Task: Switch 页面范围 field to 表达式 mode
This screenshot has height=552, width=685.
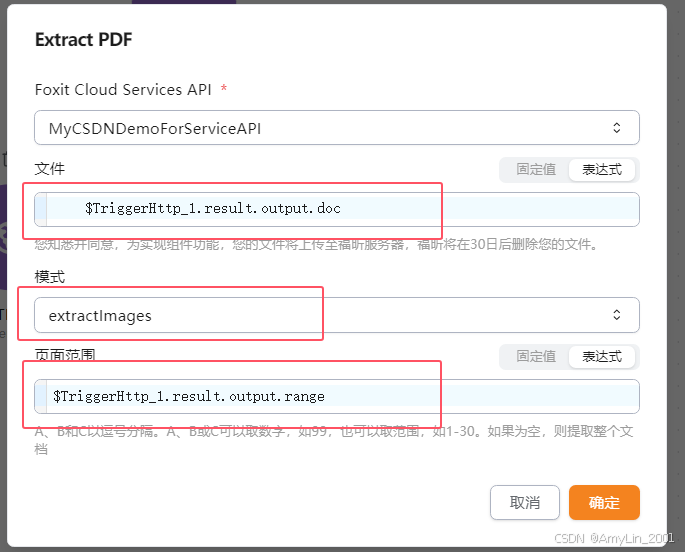Action: pos(602,356)
